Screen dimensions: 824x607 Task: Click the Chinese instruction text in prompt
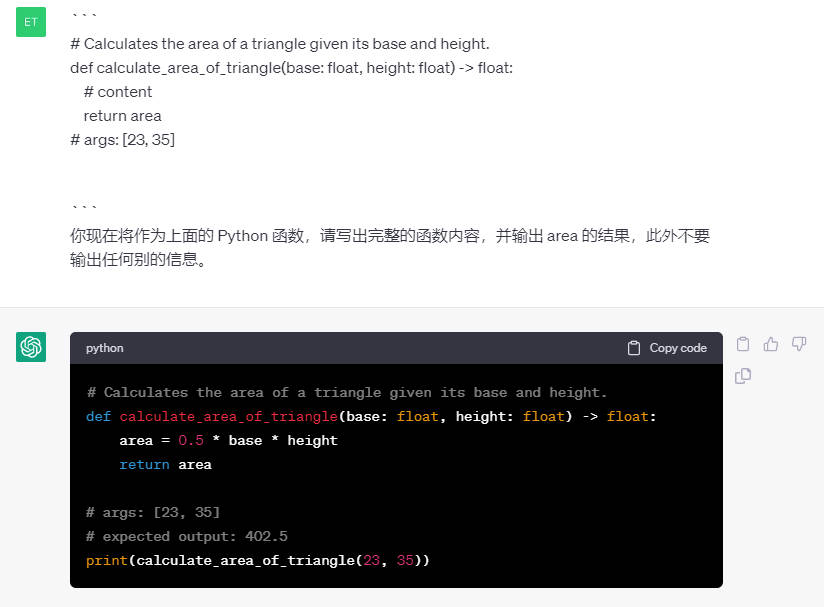390,247
